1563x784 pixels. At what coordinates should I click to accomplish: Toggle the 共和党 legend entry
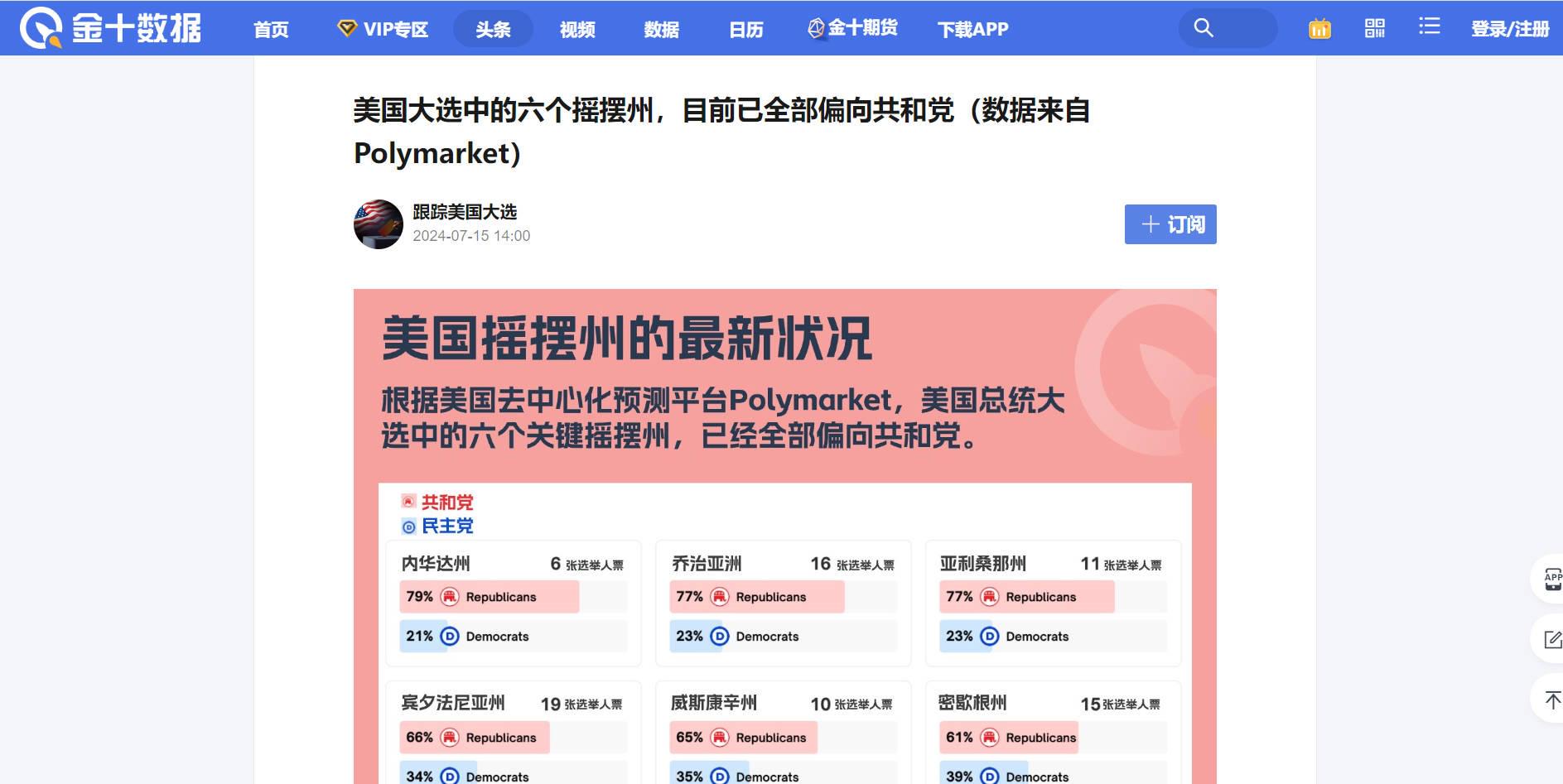(x=437, y=503)
